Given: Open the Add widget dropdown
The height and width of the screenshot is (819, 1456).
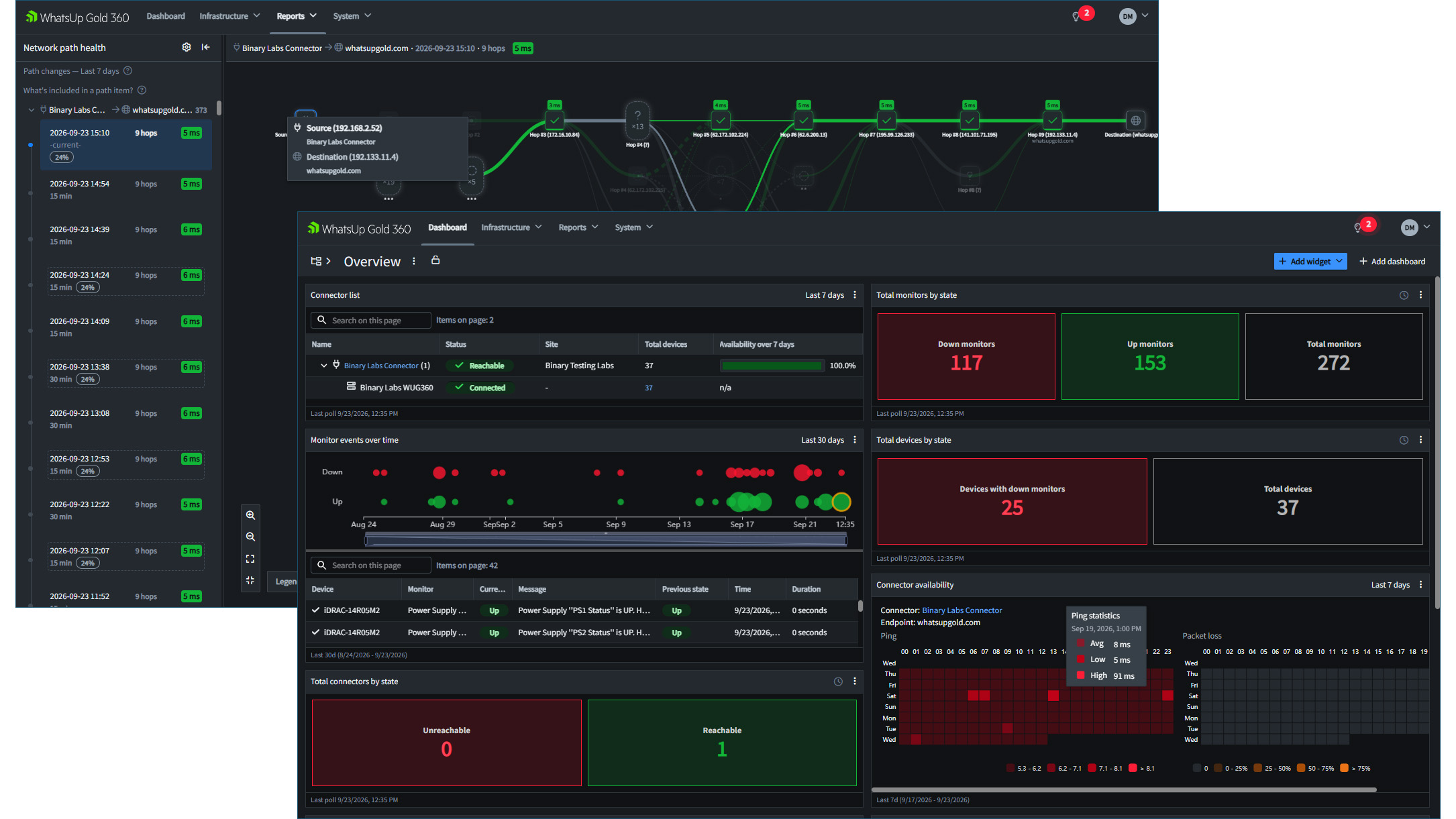Looking at the screenshot, I should click(x=1310, y=261).
